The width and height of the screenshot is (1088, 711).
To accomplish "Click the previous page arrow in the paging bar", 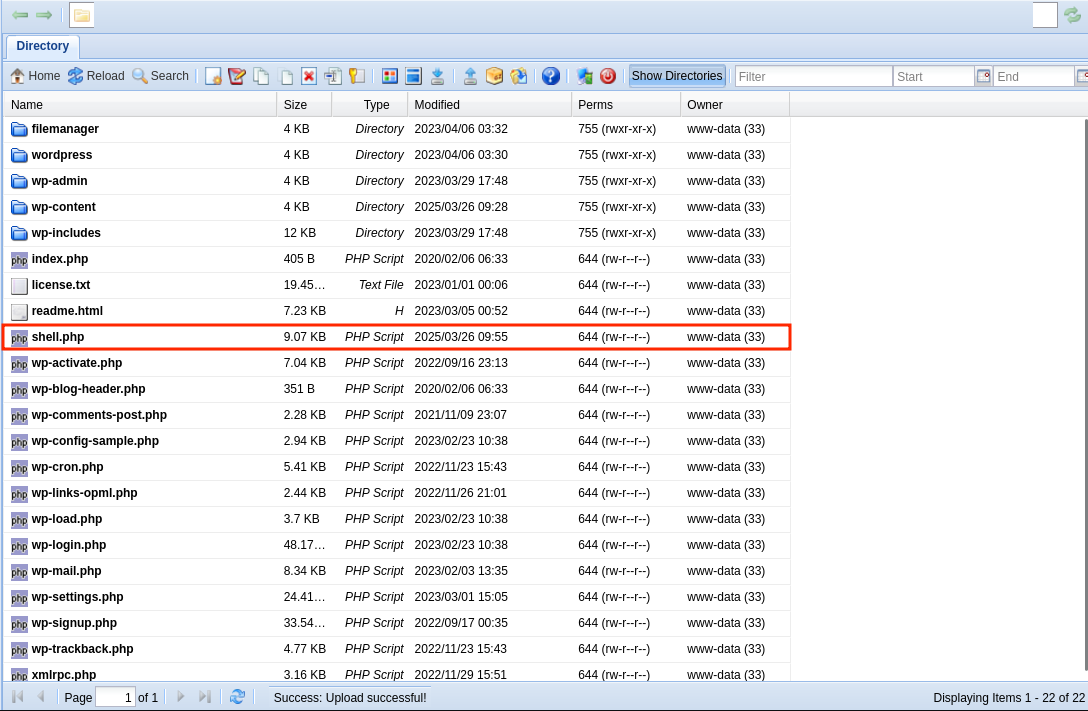I will pyautogui.click(x=41, y=696).
